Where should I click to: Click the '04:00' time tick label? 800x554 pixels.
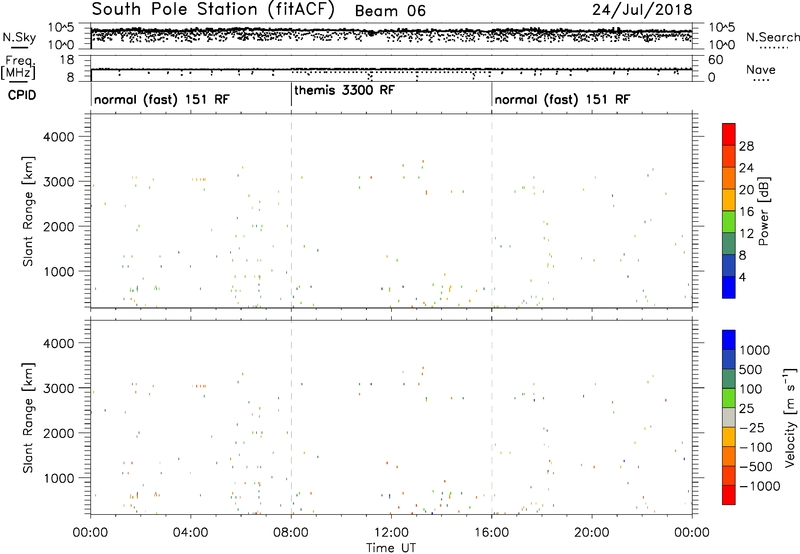coord(190,533)
